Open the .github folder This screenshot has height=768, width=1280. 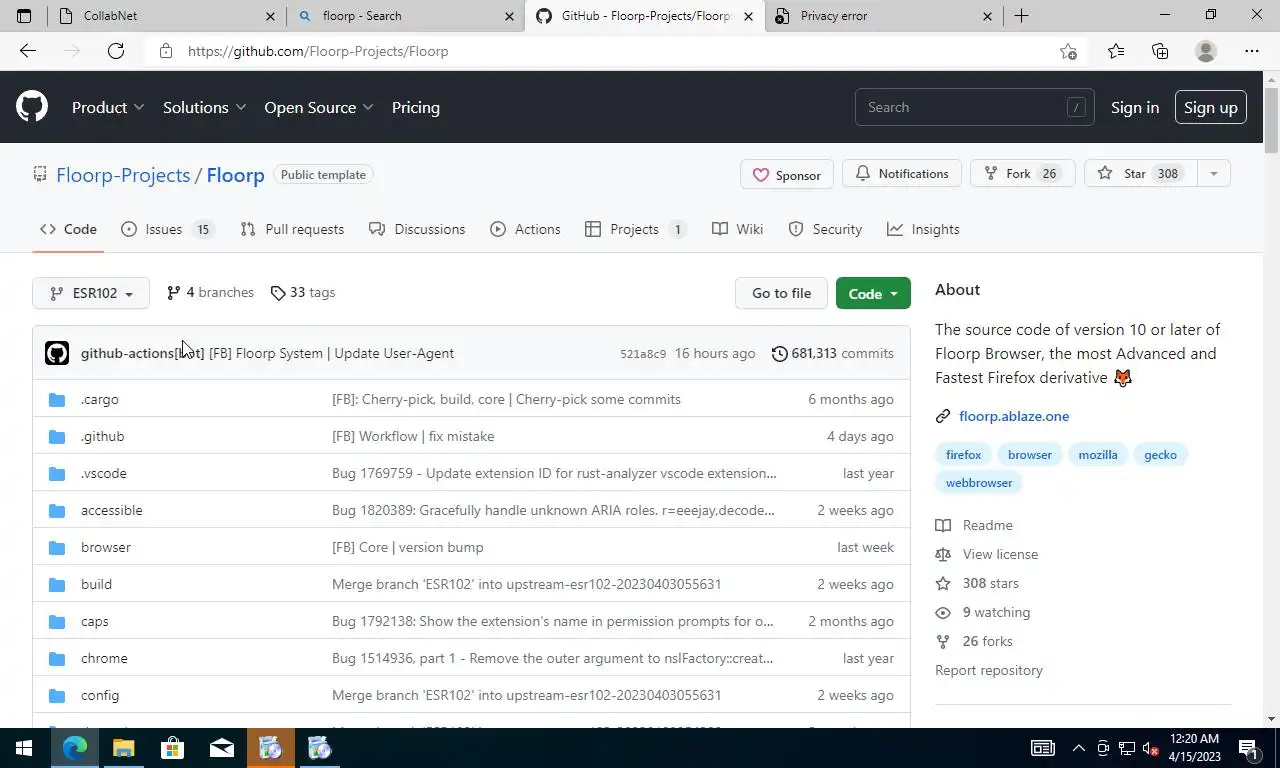103,436
